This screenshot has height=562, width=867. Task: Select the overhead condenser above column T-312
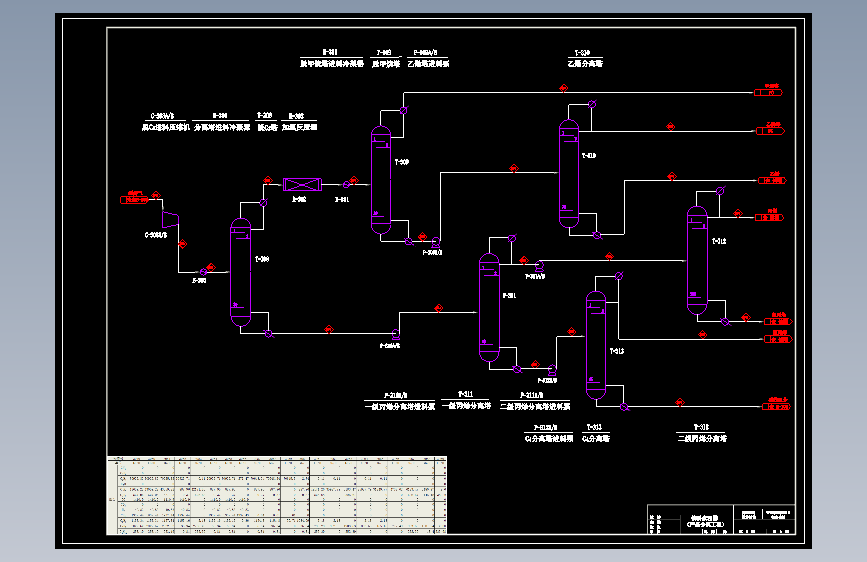(x=720, y=191)
